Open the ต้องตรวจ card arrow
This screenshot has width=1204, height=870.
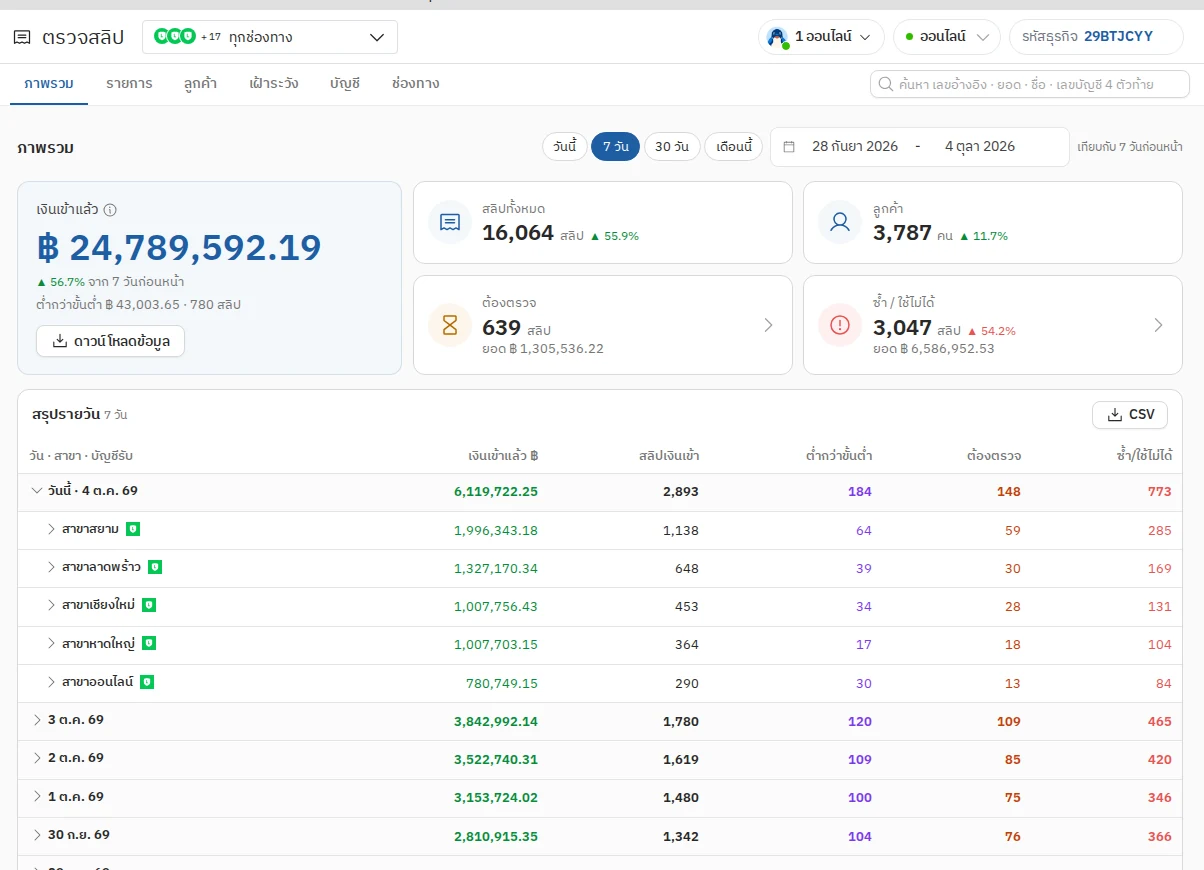click(768, 325)
